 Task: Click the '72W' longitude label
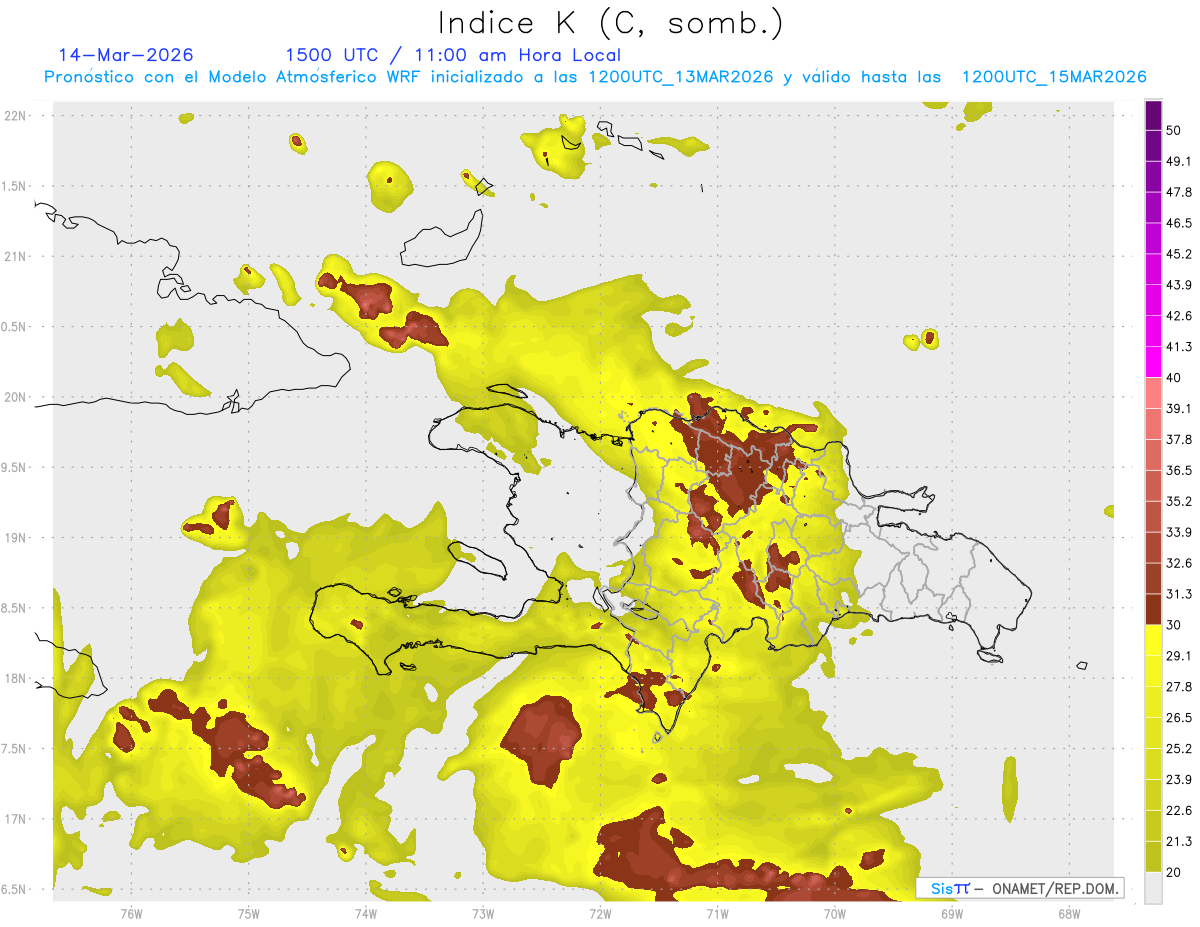(600, 913)
